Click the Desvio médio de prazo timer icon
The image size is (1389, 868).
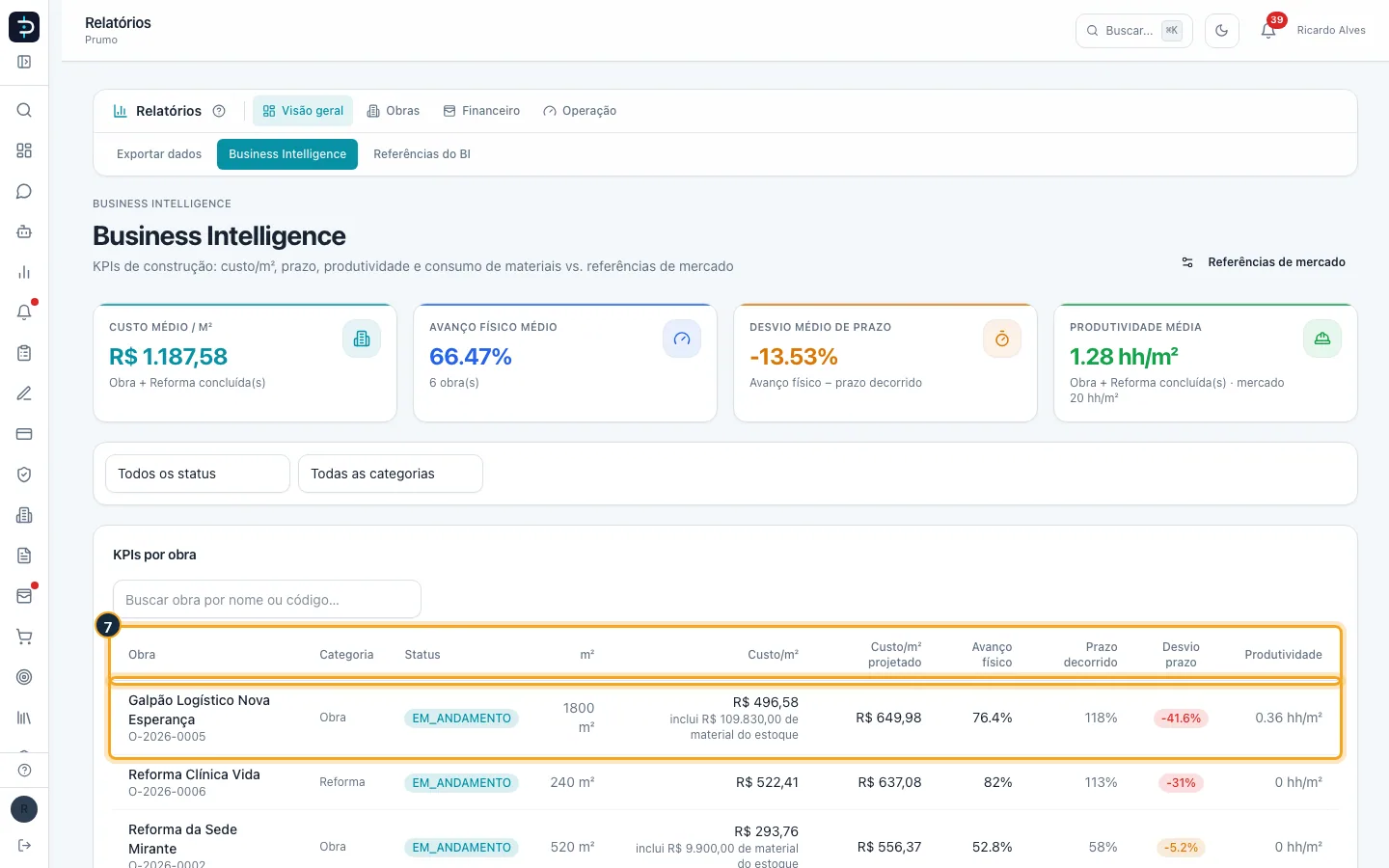point(1002,339)
